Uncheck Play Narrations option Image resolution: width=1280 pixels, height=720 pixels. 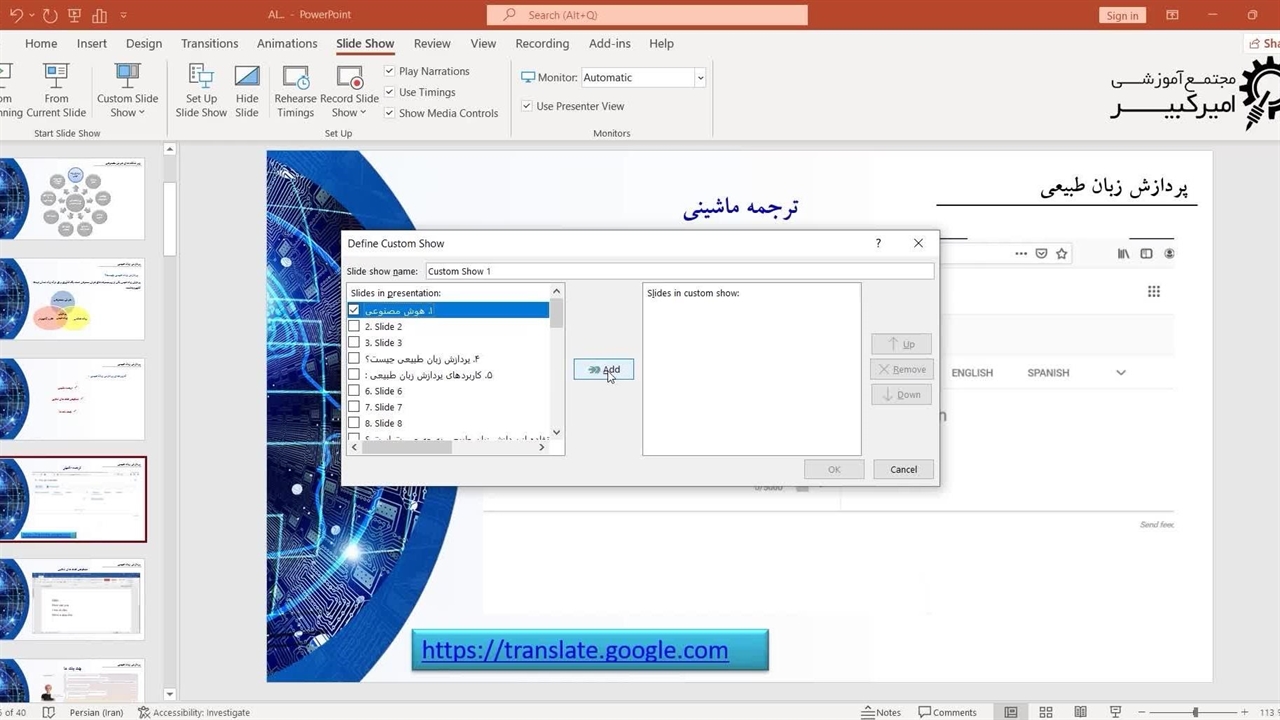pyautogui.click(x=390, y=71)
